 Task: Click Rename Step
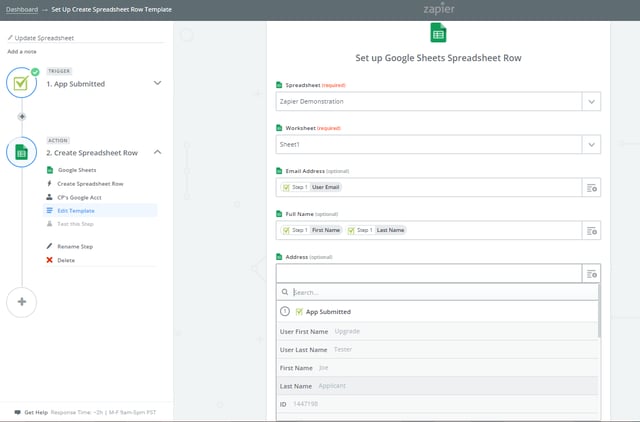point(75,247)
